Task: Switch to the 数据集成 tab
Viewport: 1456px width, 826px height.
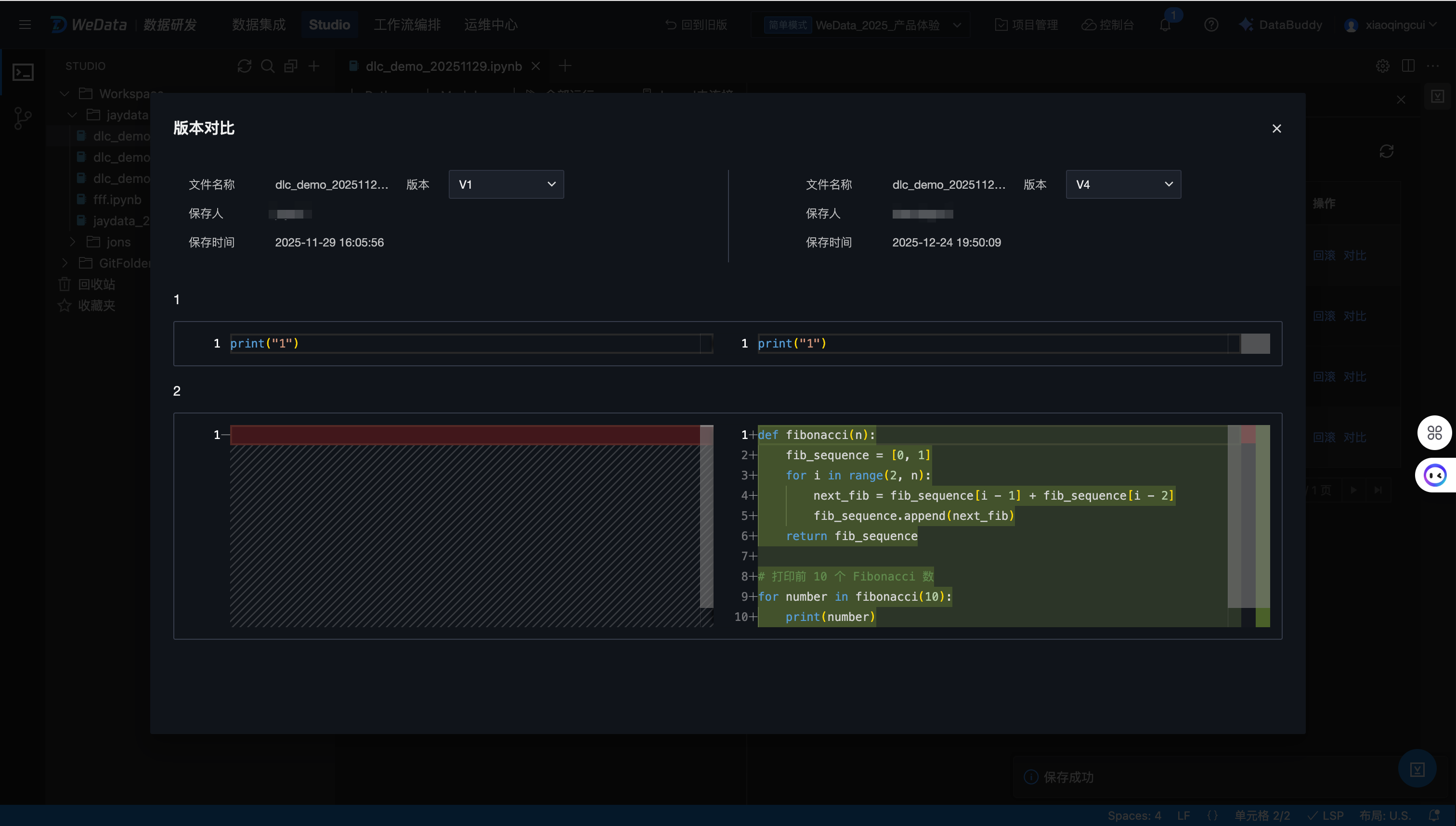Action: click(259, 25)
